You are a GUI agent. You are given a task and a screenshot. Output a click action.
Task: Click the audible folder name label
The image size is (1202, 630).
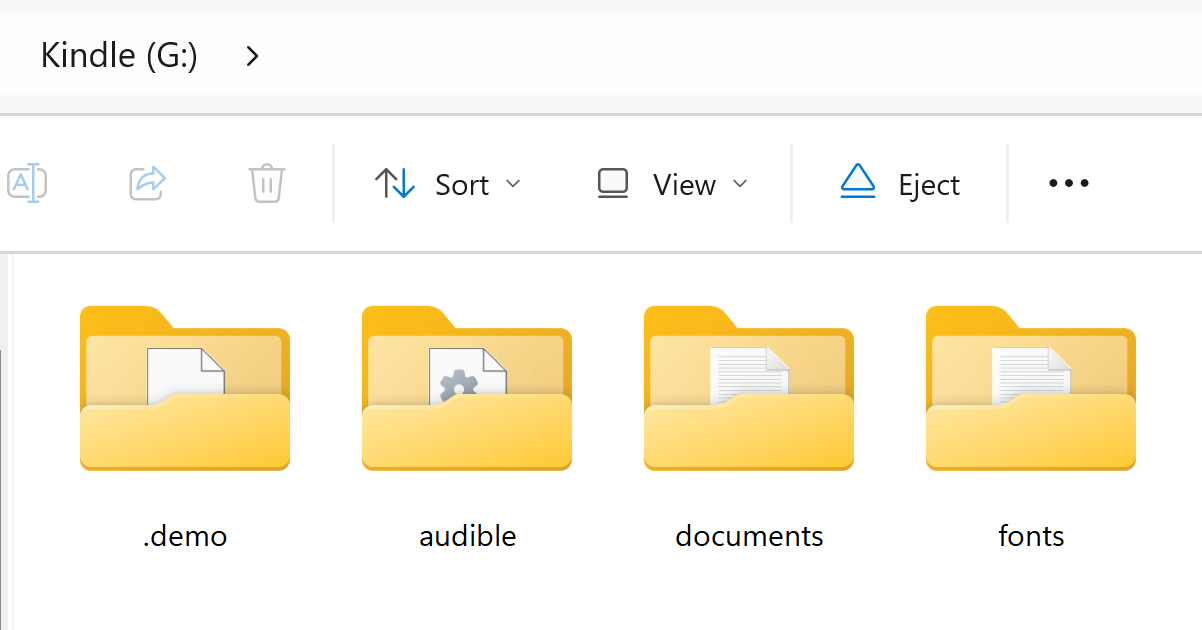click(468, 536)
